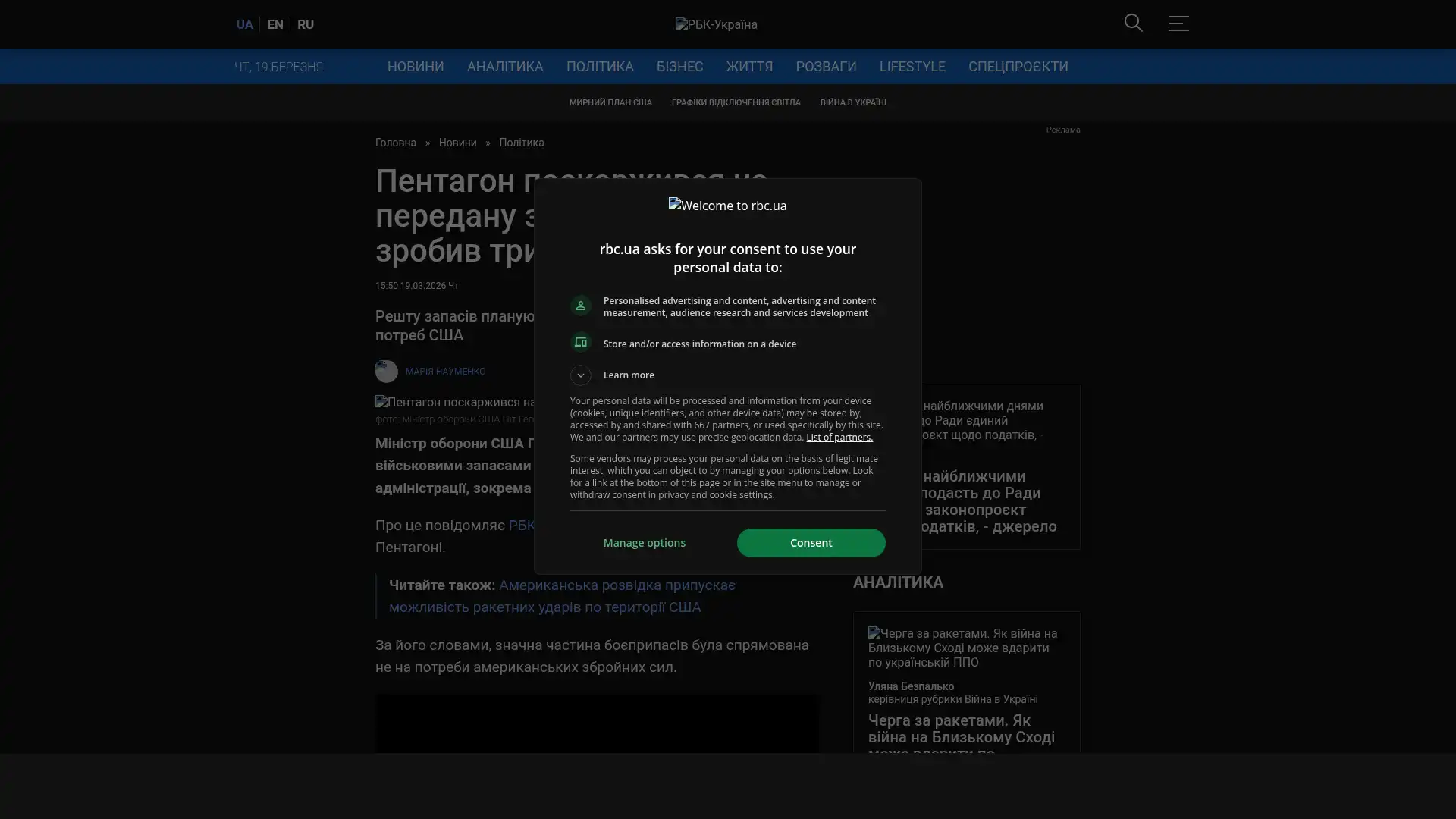Screen dimensions: 1456x819
Task: Open the НОВИНИ menu section
Action: (x=415, y=67)
